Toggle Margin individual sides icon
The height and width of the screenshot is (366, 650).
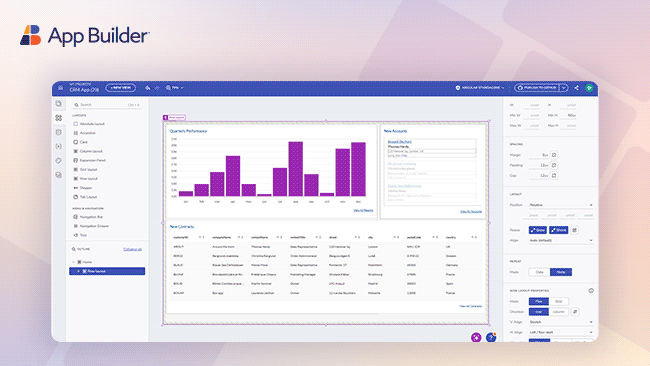554,155
